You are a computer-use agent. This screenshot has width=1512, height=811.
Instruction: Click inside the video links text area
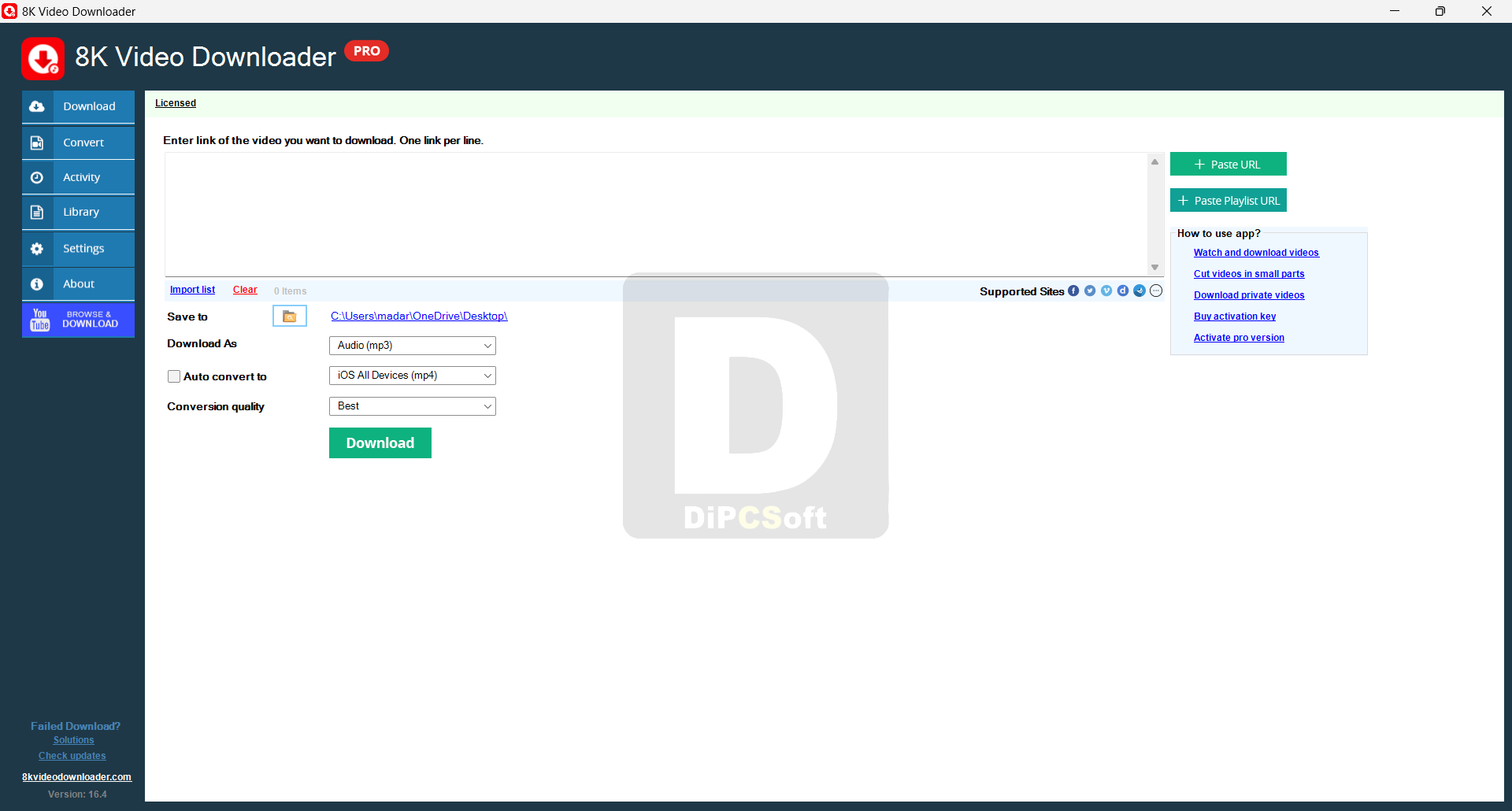[657, 214]
